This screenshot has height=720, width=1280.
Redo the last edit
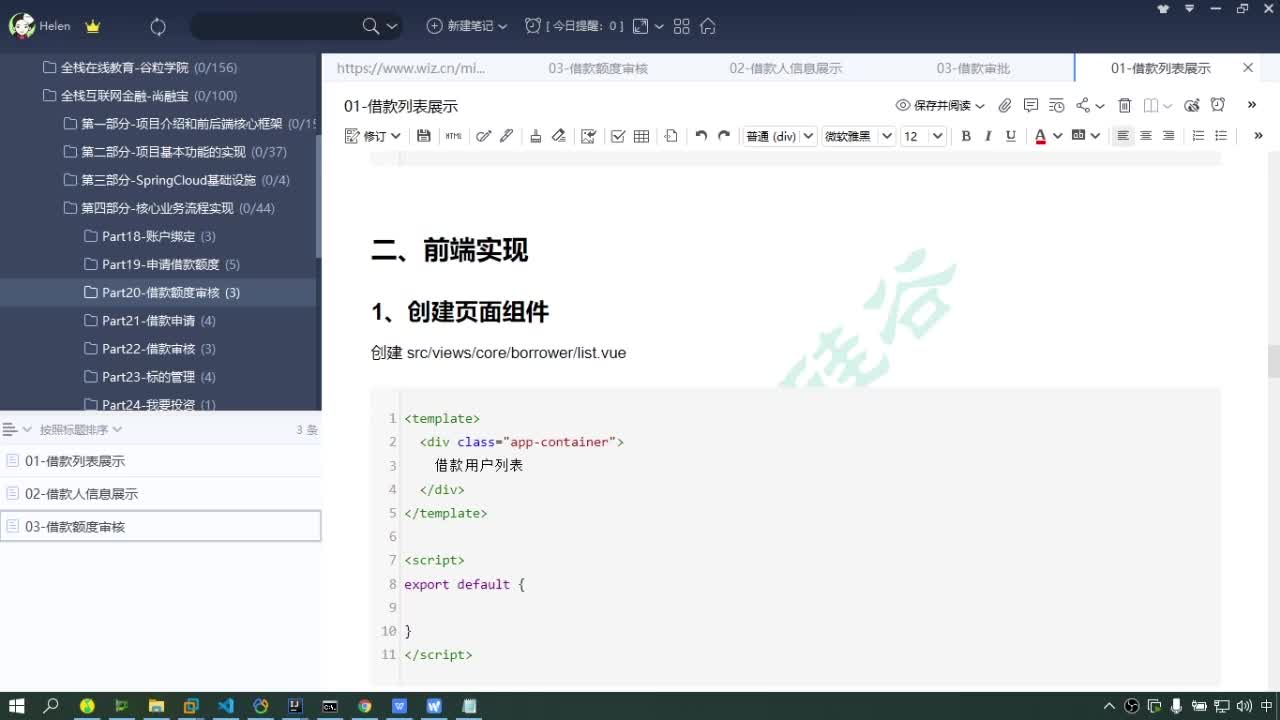(724, 136)
